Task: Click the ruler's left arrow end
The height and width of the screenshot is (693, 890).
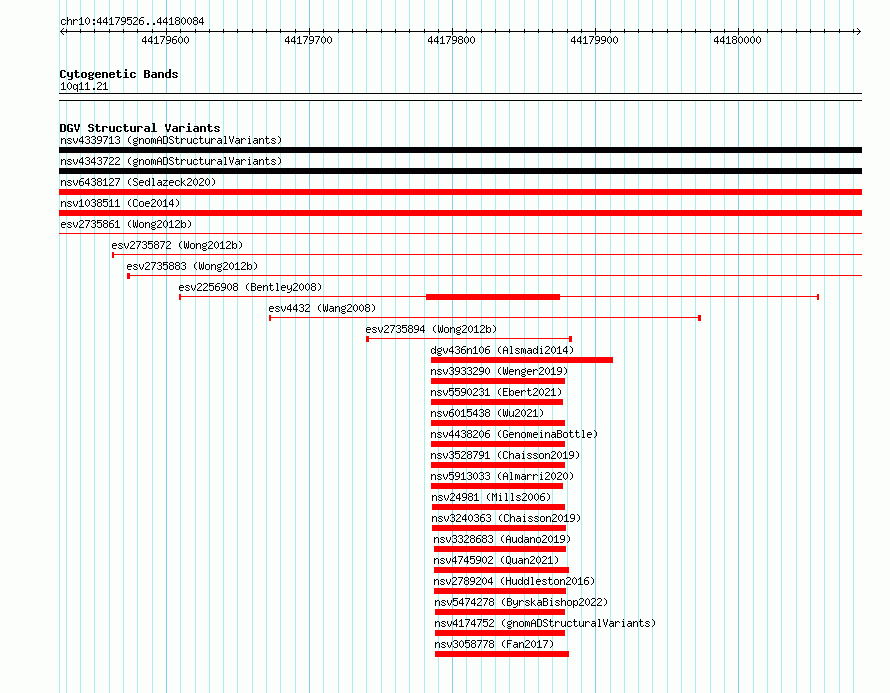Action: 63,31
